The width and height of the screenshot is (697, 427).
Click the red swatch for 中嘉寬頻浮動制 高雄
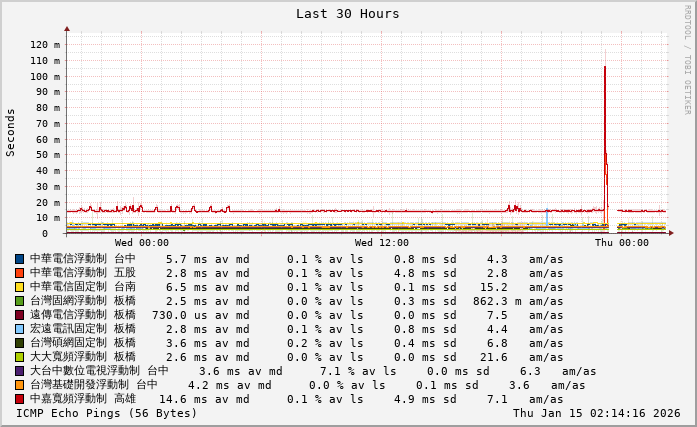19,399
